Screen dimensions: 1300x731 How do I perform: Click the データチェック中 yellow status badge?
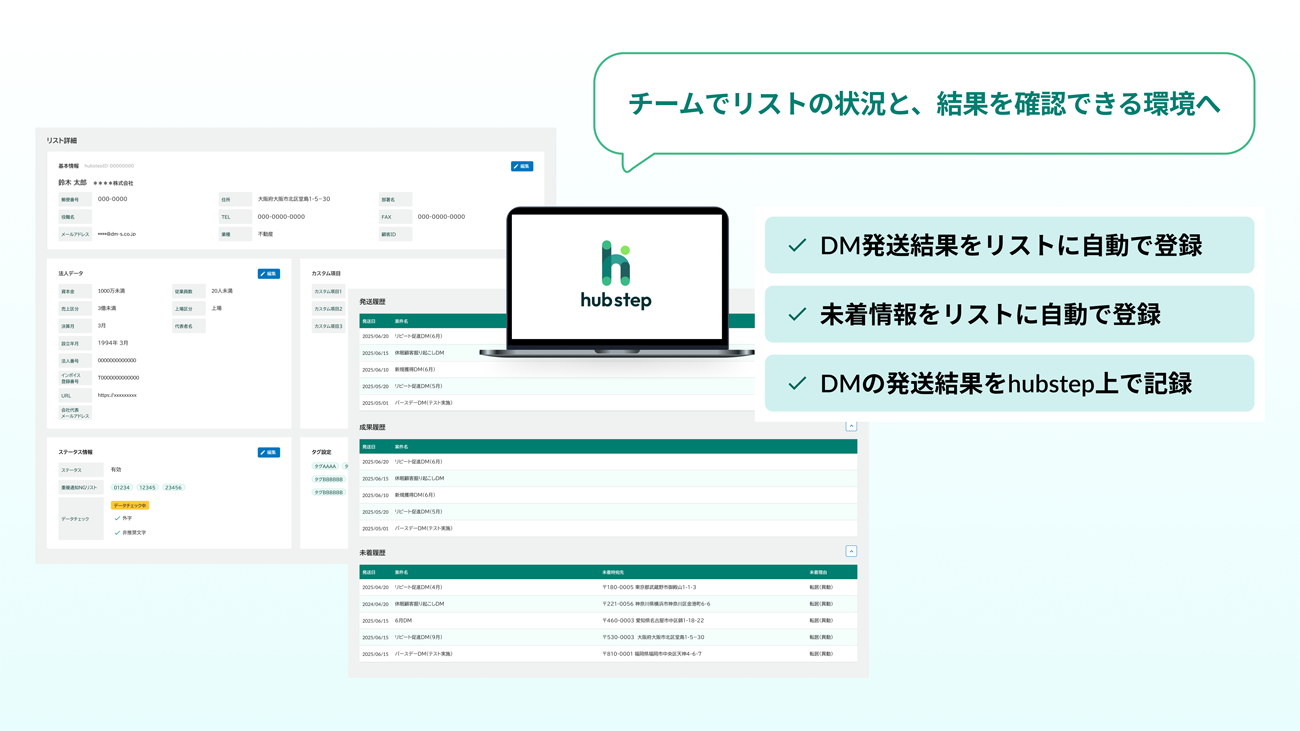[130, 506]
